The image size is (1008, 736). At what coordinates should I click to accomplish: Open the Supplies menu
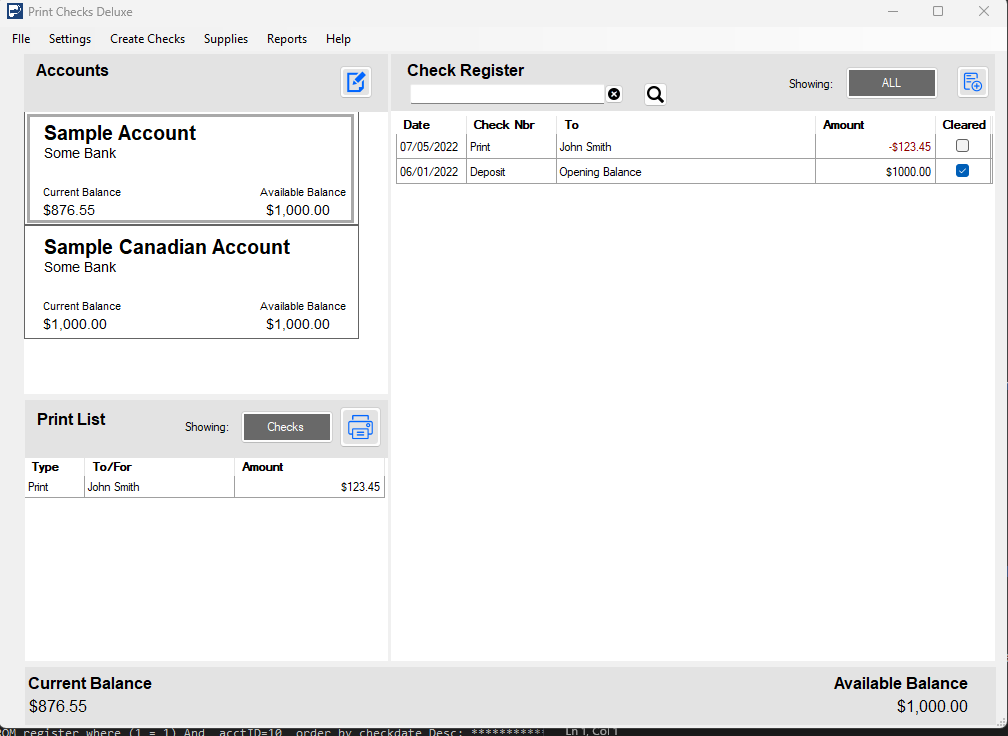225,39
